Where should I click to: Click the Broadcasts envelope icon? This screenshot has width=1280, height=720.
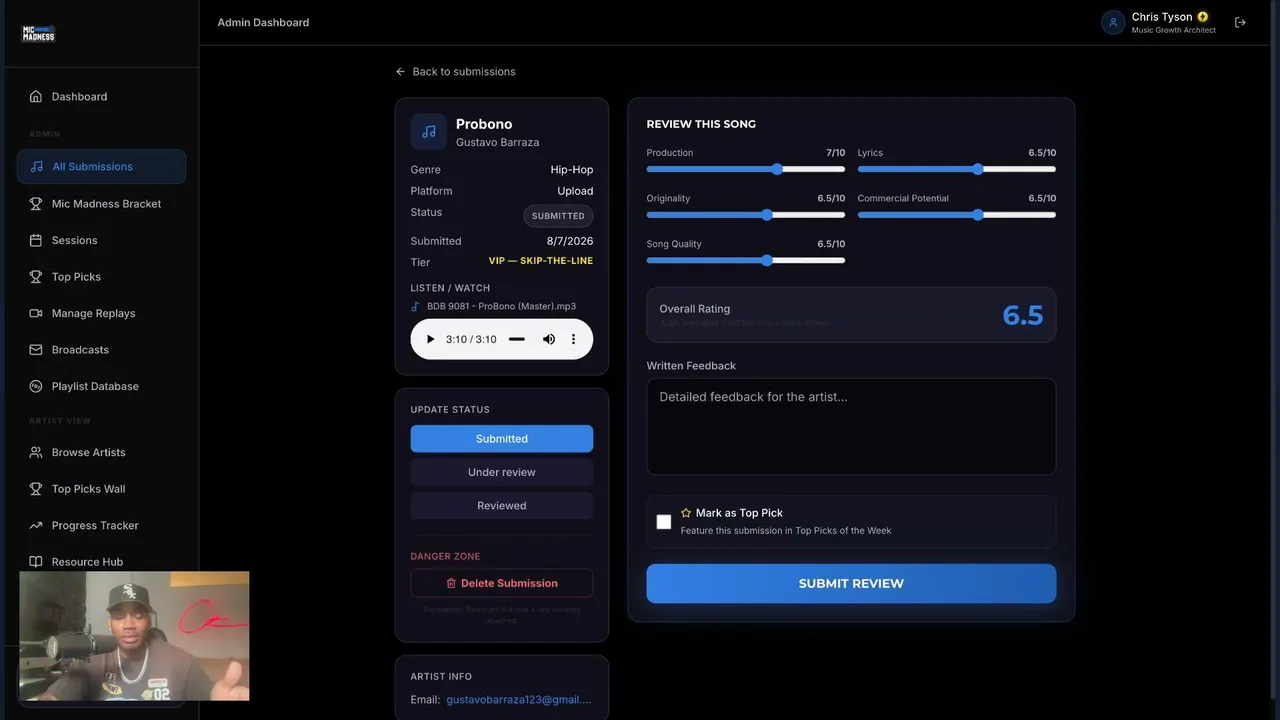point(36,350)
